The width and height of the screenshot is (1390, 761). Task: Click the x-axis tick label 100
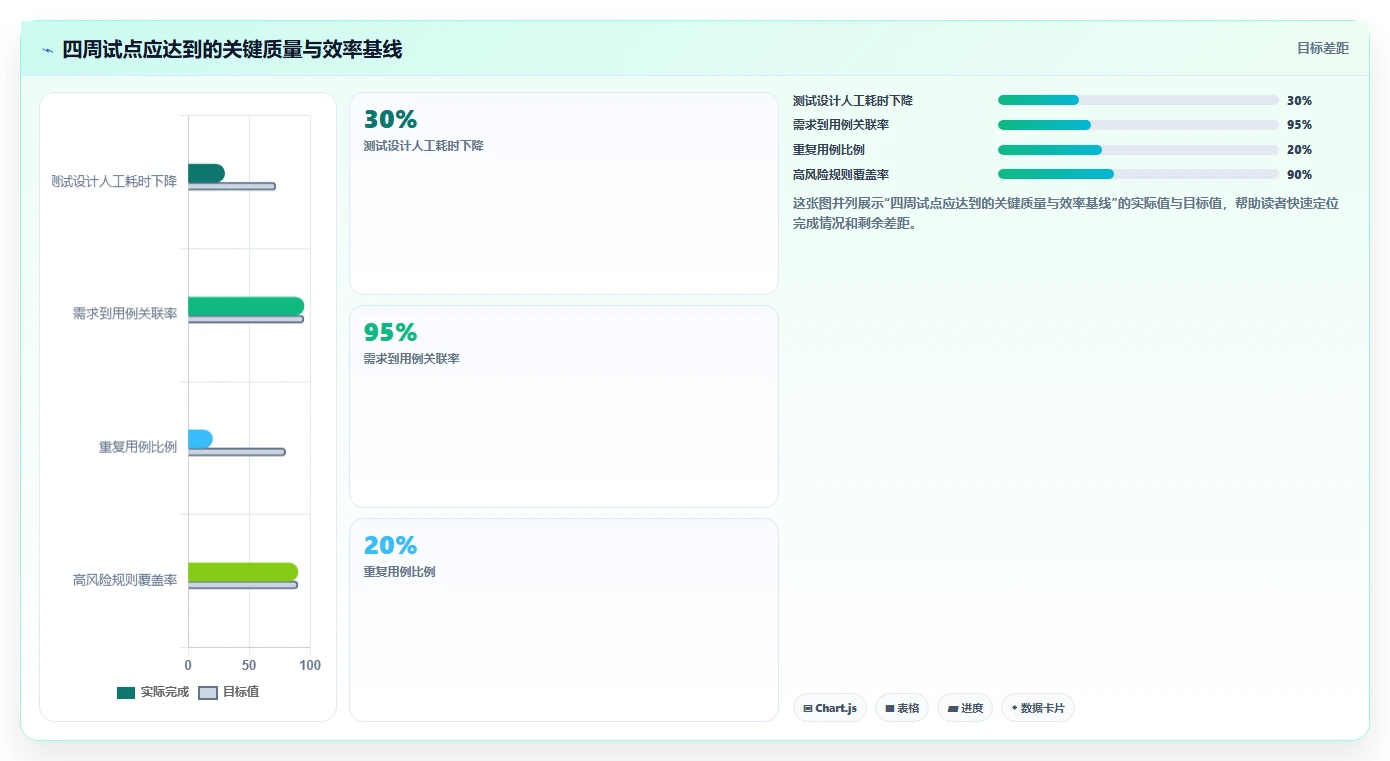click(310, 665)
